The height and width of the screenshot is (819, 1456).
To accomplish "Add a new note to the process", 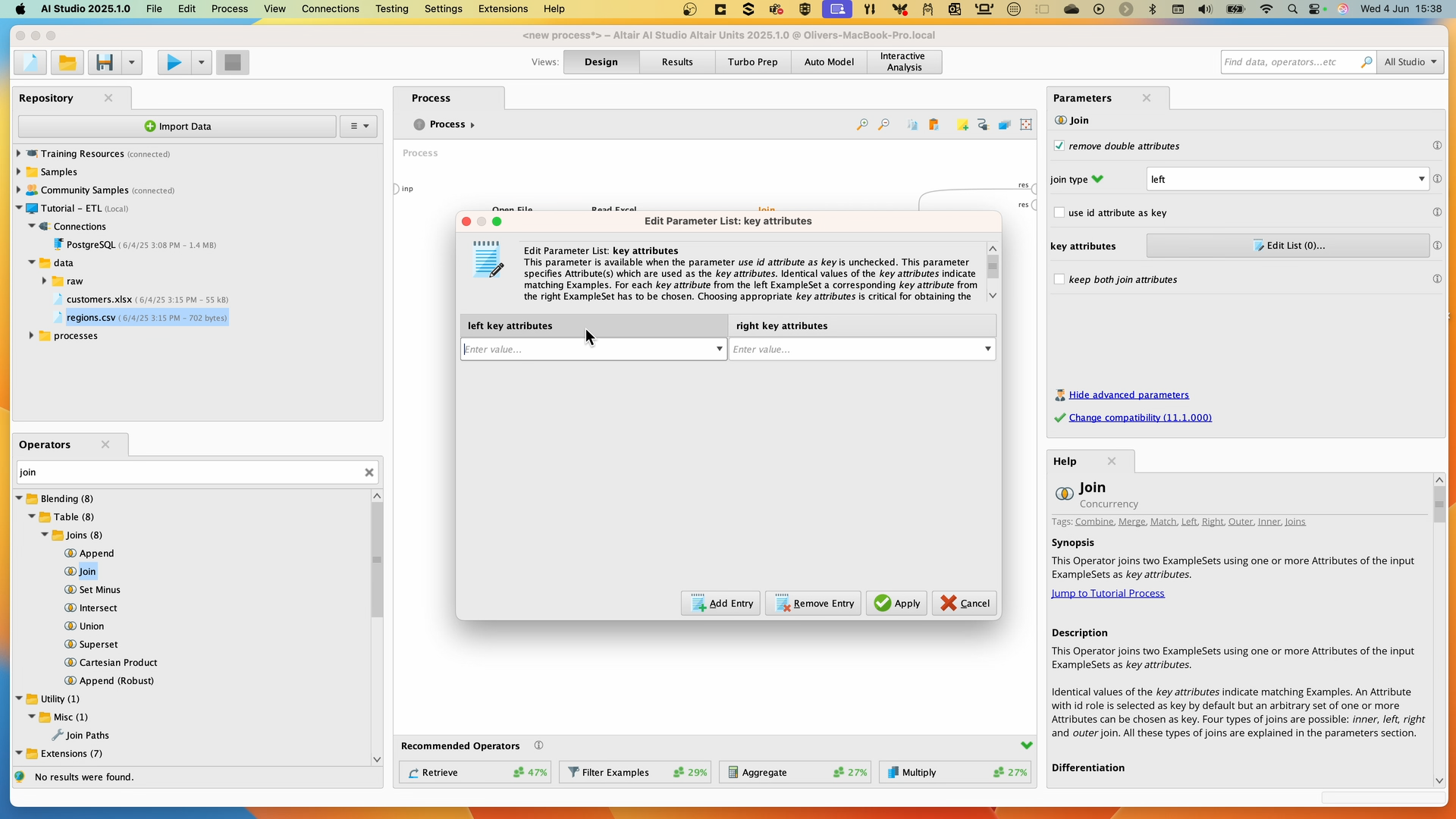I will tap(962, 124).
